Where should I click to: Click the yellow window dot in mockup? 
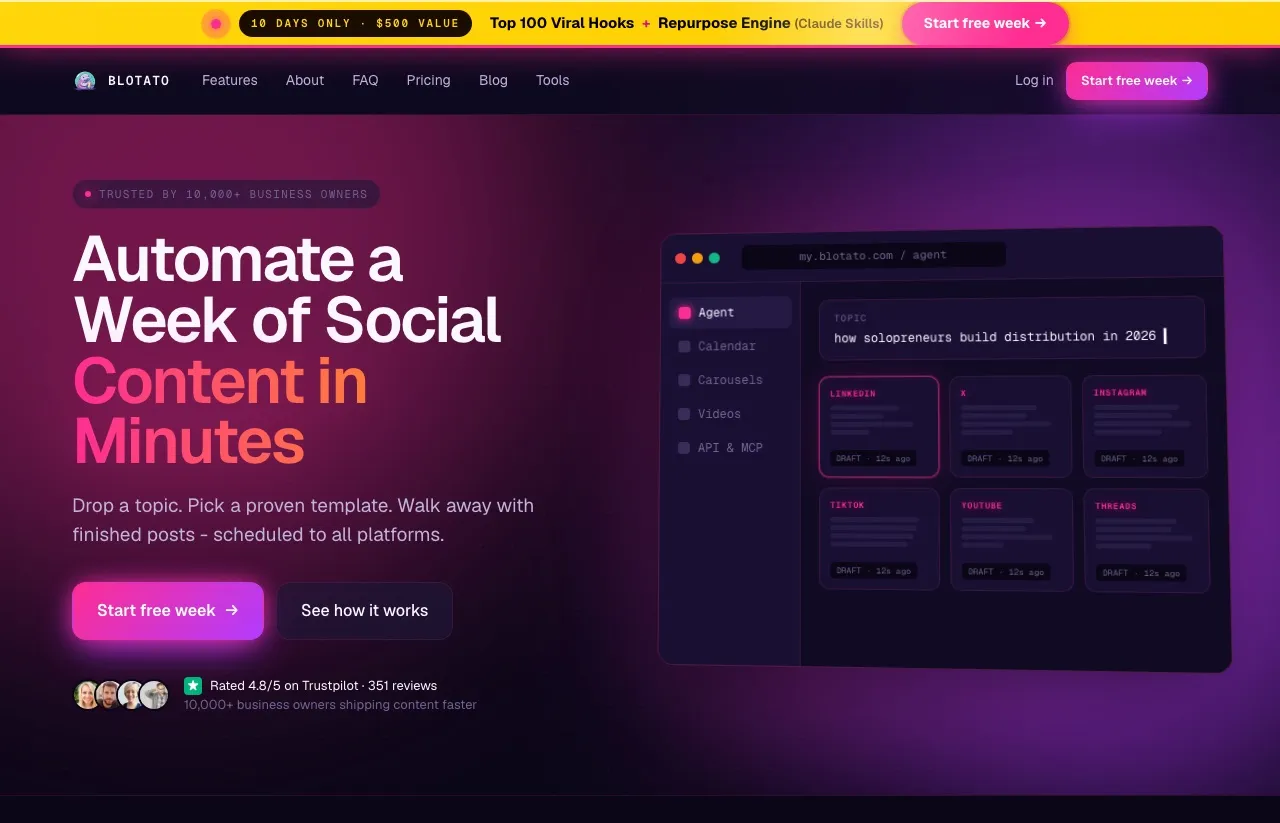698,258
